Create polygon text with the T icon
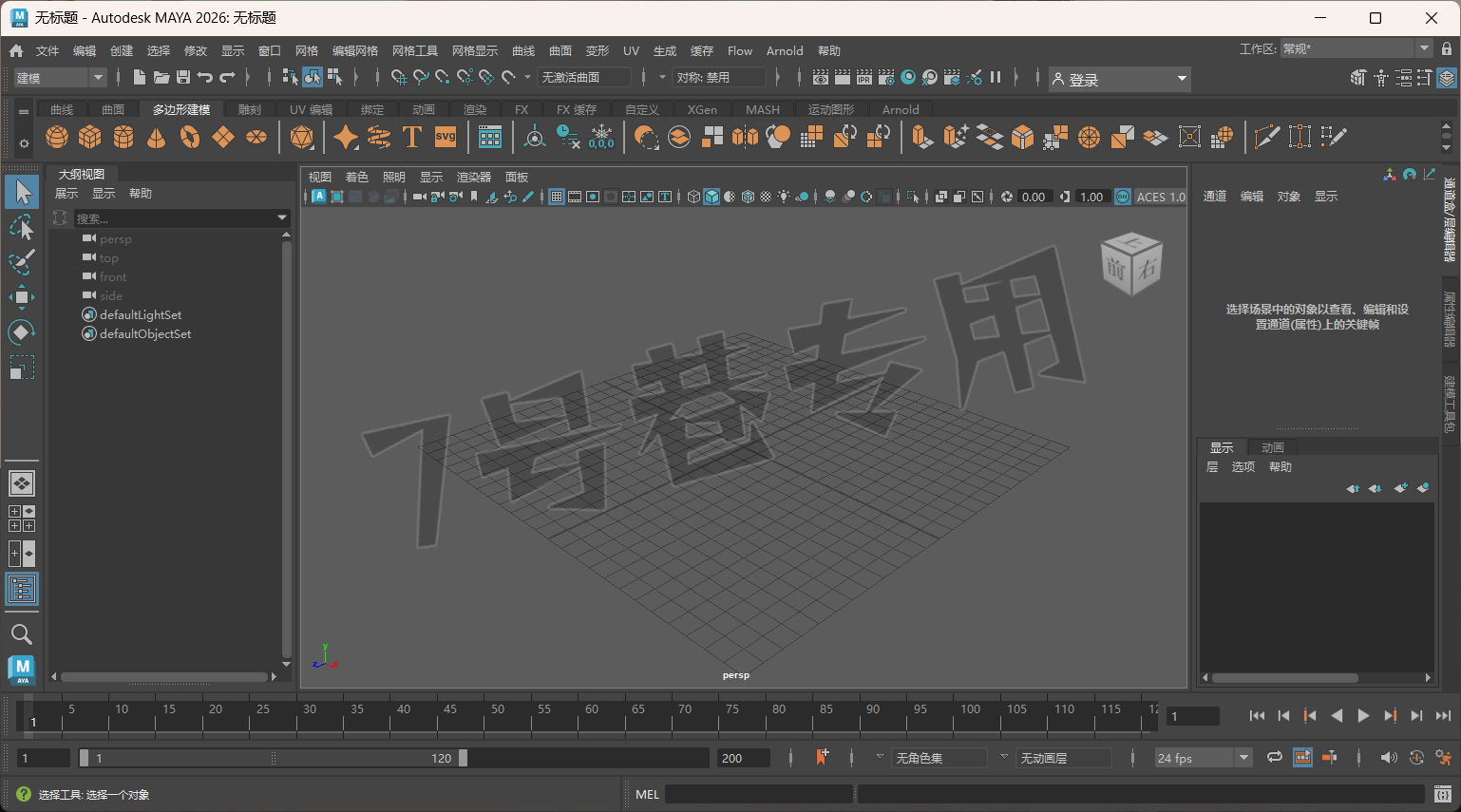The height and width of the screenshot is (812, 1461). coord(412,137)
